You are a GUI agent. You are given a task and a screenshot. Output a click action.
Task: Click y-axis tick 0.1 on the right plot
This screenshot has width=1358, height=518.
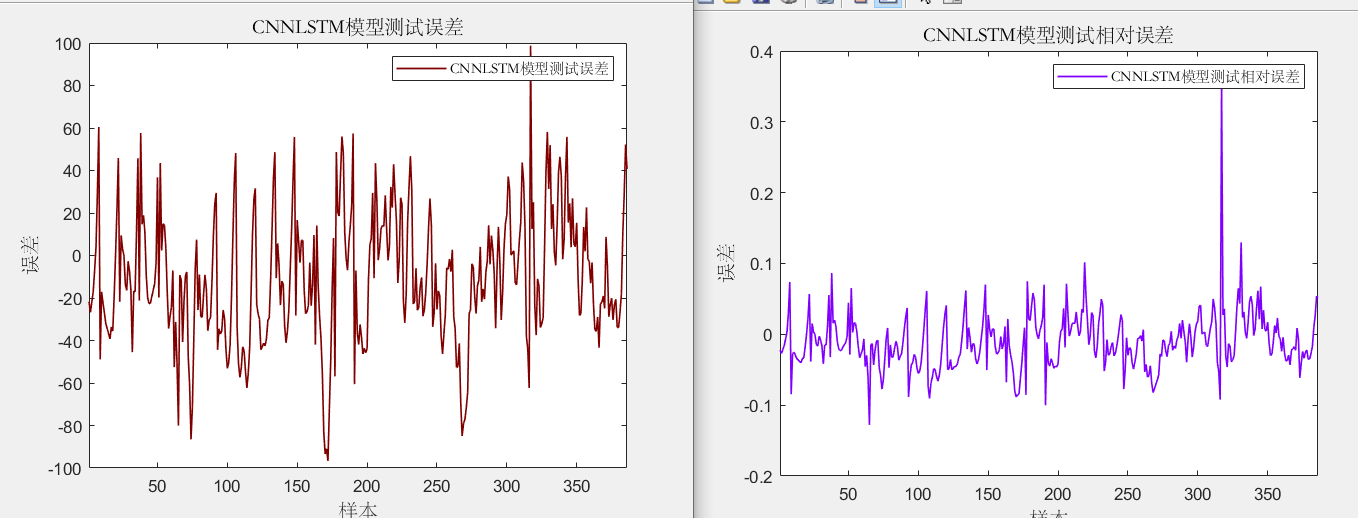(762, 264)
